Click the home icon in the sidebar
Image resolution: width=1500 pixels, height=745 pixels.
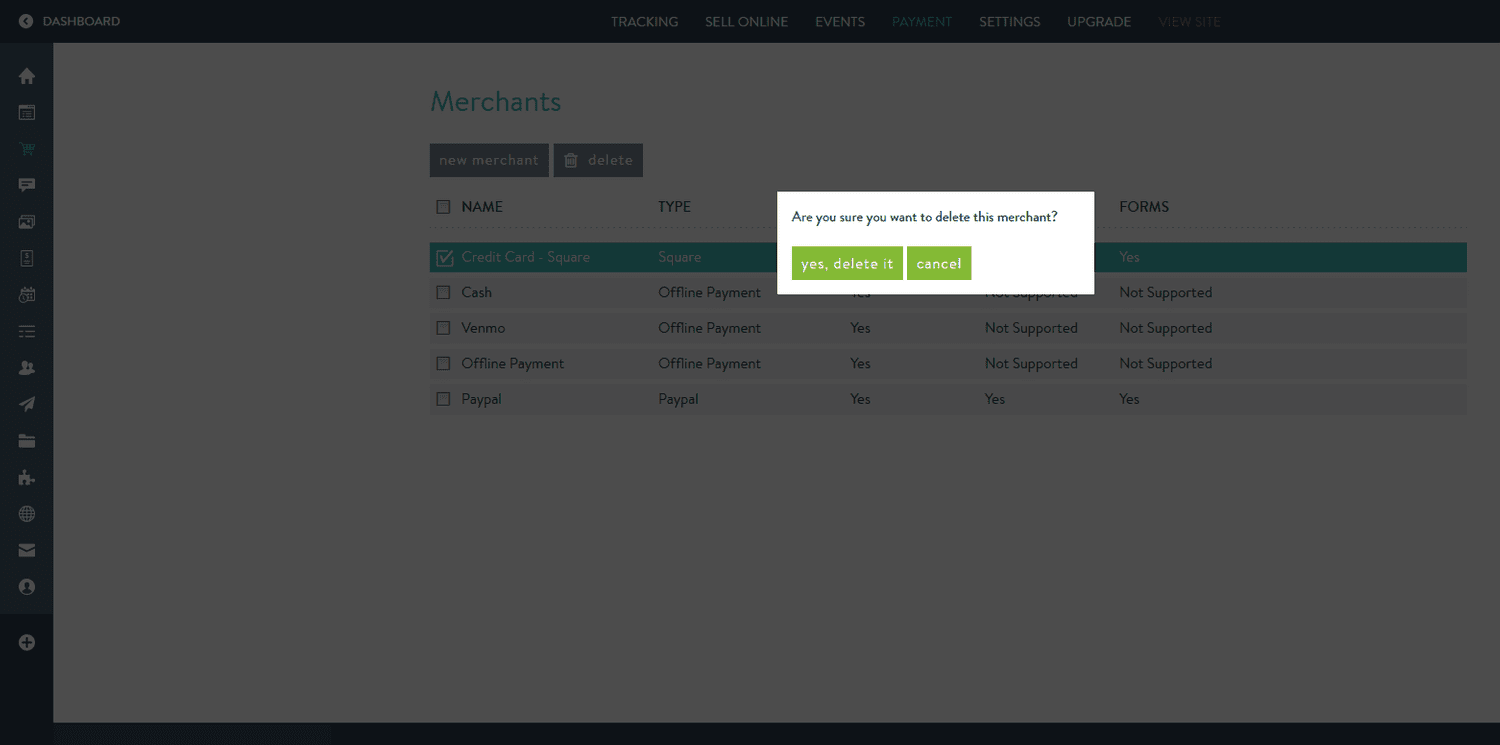tap(26, 75)
